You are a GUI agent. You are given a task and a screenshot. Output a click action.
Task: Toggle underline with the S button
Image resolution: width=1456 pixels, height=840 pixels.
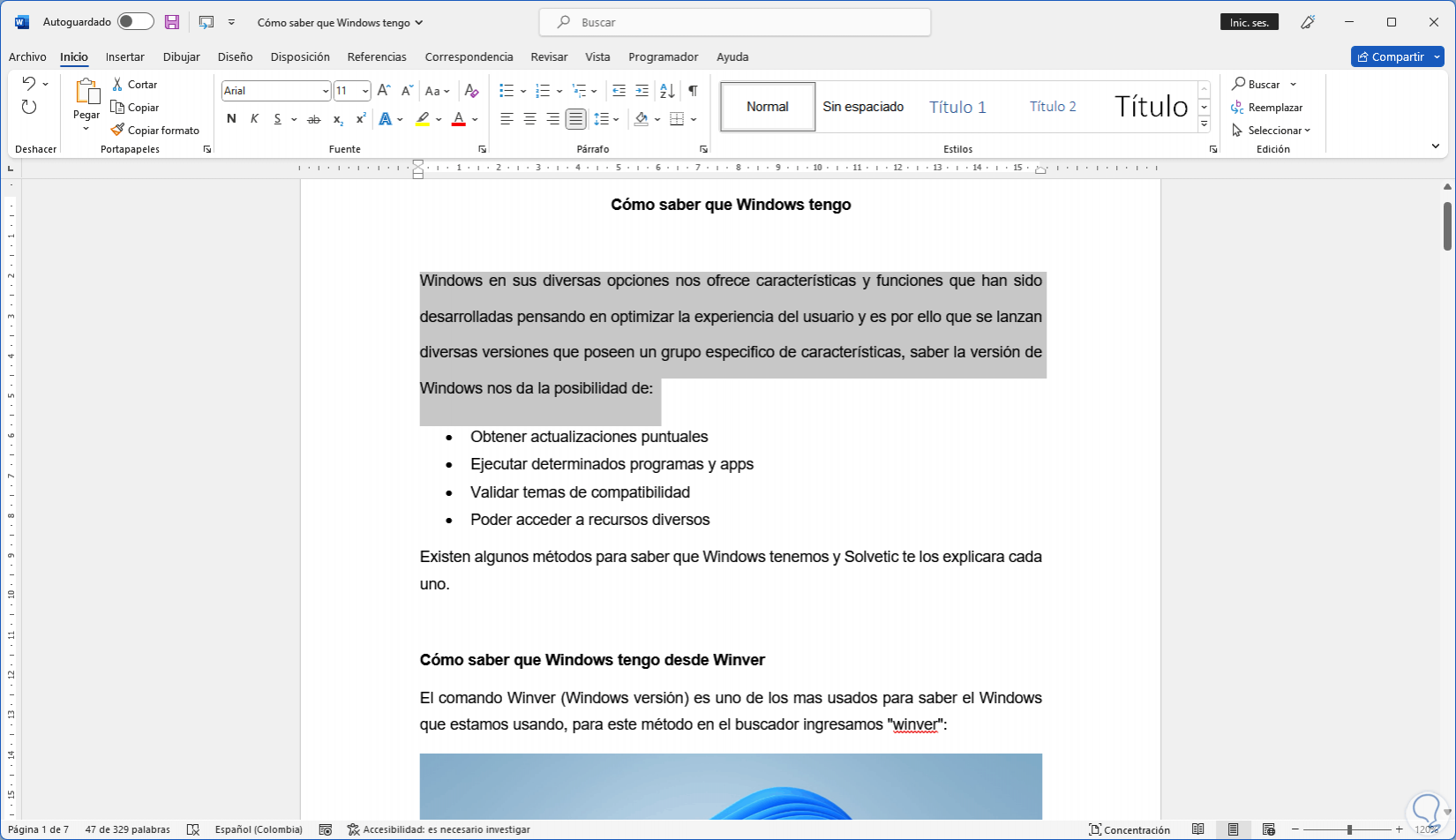point(277,119)
